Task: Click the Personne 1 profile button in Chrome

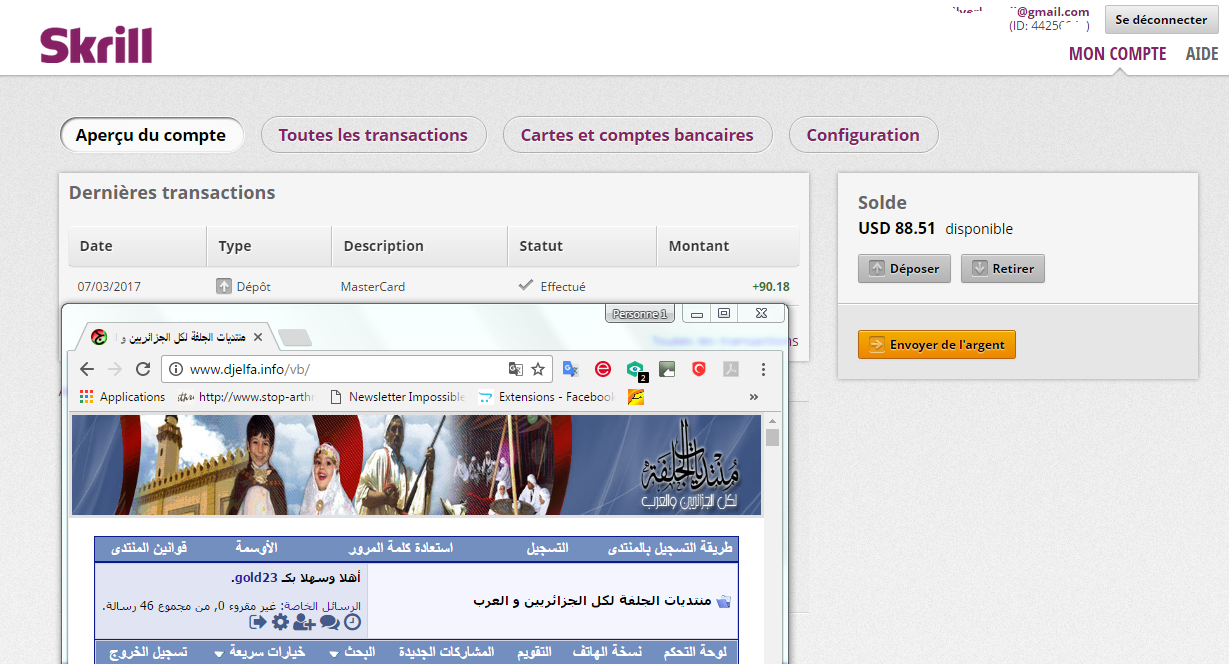Action: click(x=640, y=313)
